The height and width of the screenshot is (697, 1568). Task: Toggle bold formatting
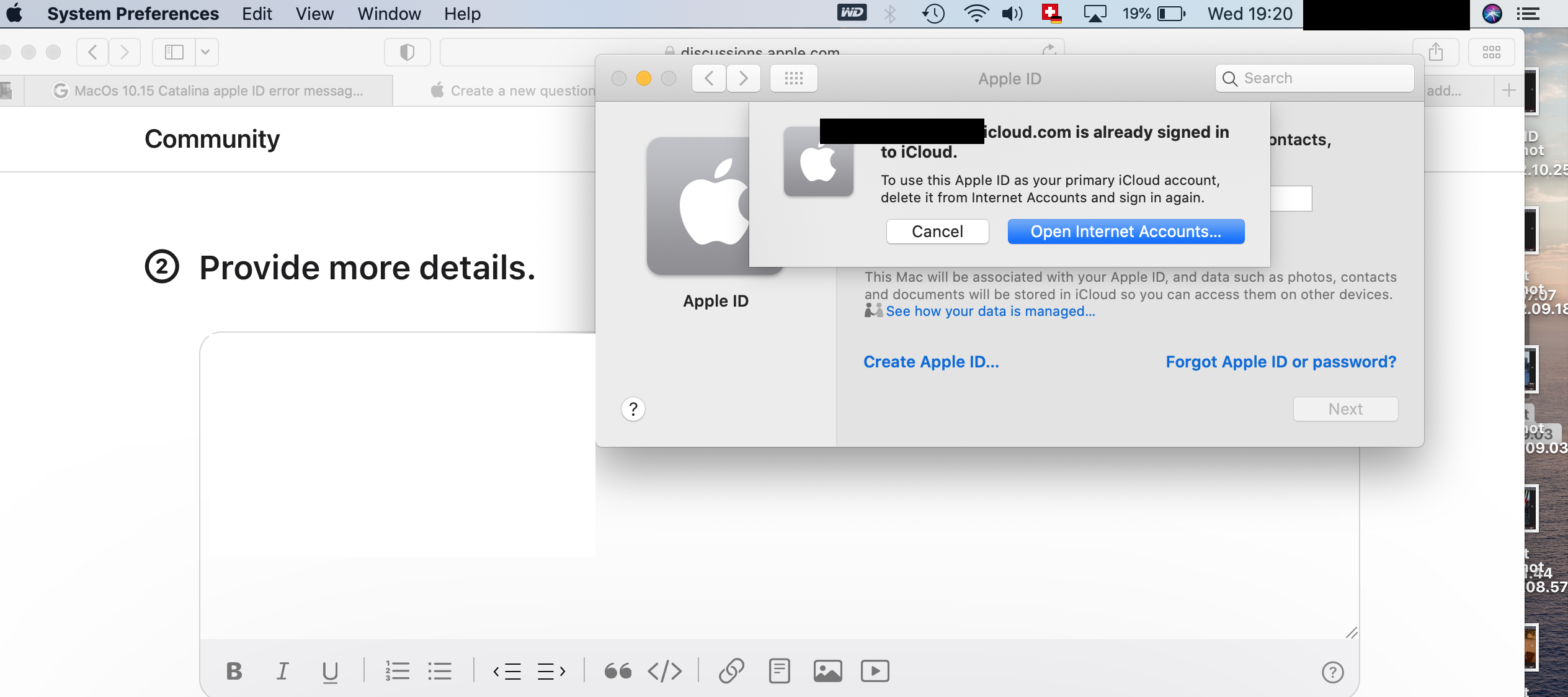[x=234, y=671]
